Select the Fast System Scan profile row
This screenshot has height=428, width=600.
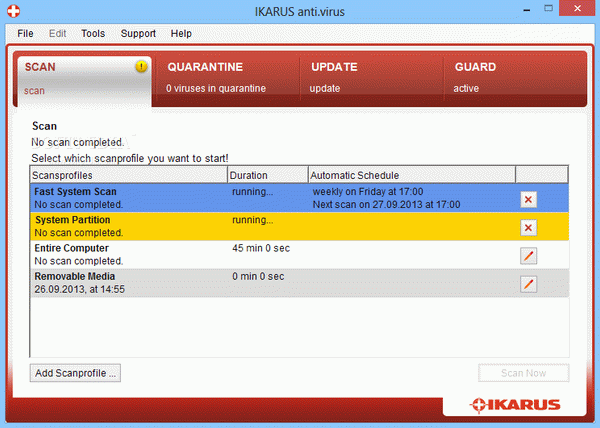pos(299,198)
